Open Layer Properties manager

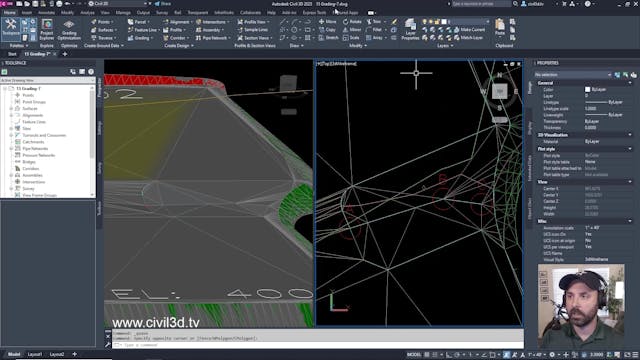tap(410, 29)
